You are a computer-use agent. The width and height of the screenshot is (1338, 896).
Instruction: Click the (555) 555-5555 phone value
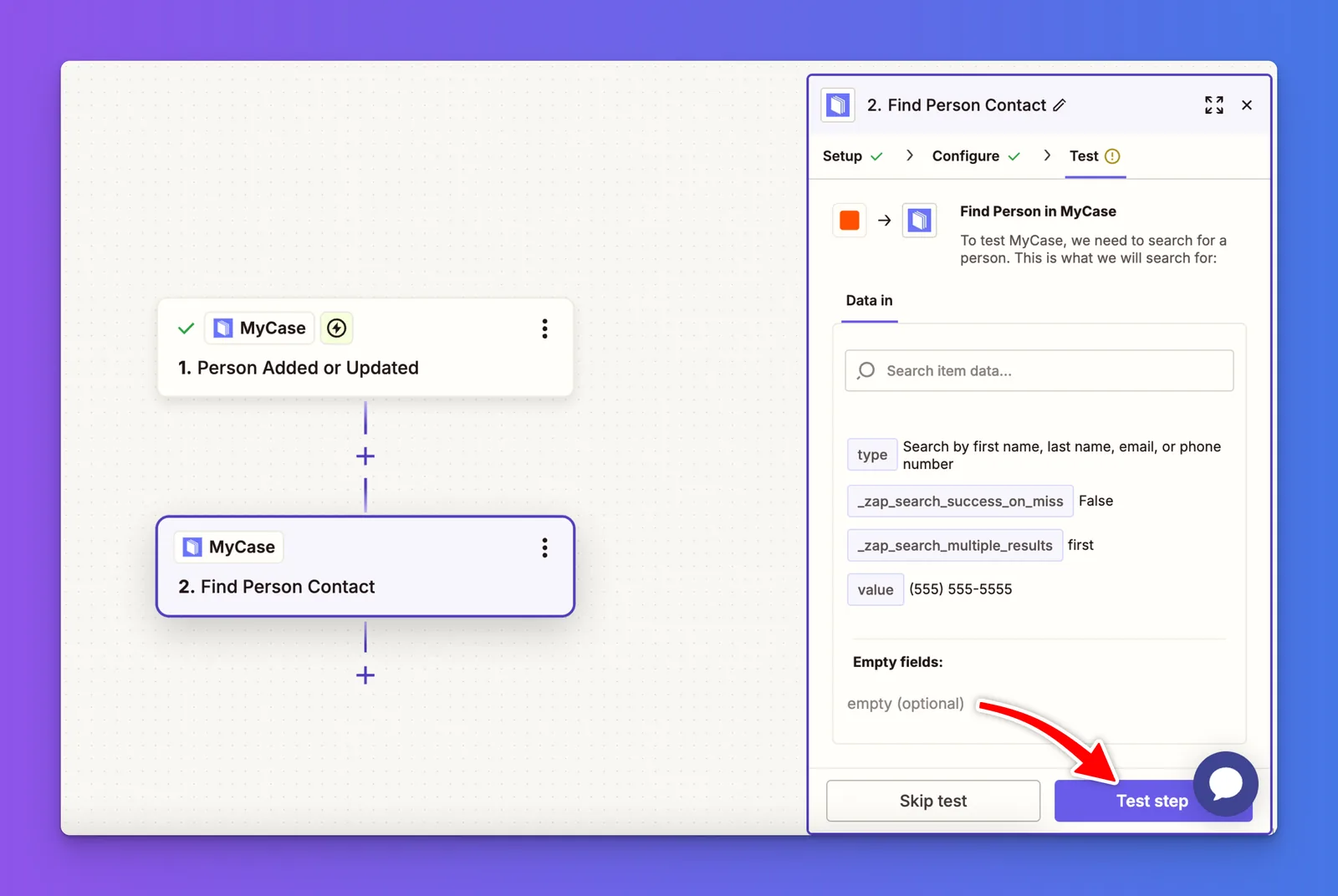pos(961,589)
